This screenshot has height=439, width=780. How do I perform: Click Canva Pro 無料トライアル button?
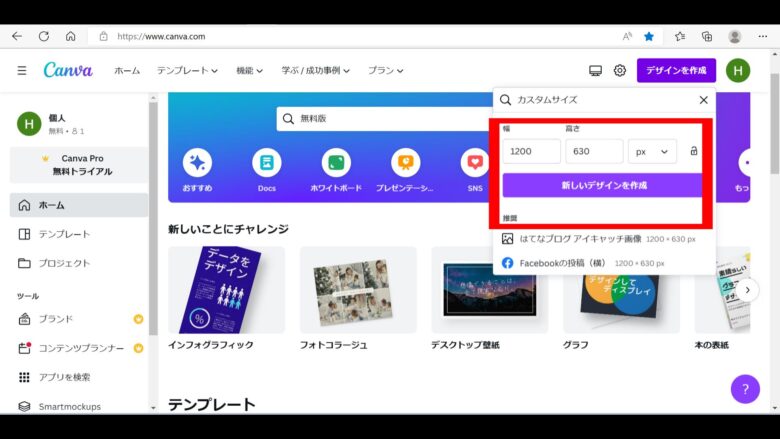click(79, 165)
